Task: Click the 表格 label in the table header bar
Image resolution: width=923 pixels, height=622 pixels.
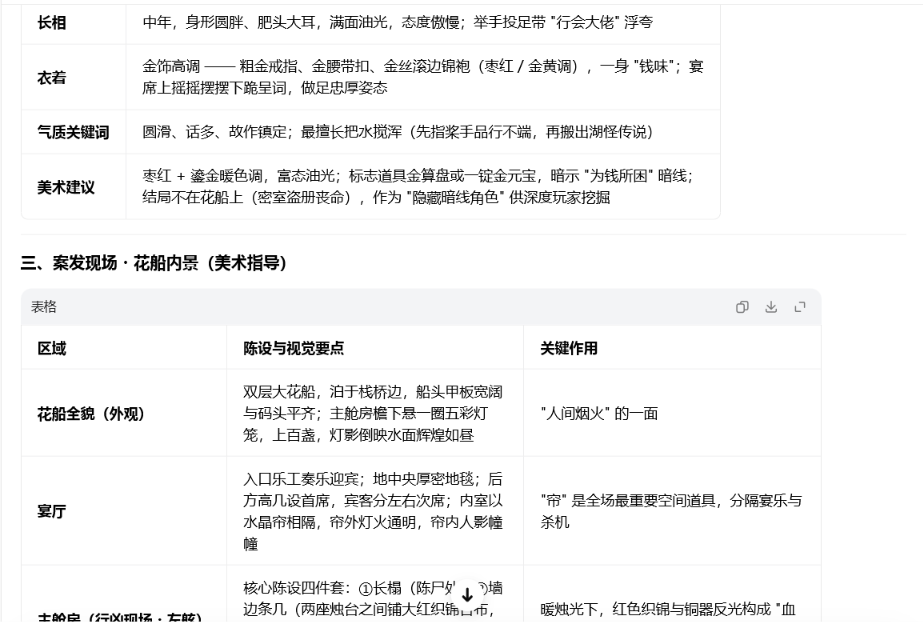Action: pyautogui.click(x=44, y=307)
